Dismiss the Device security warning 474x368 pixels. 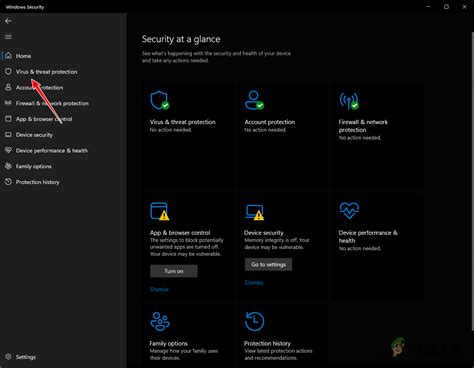coord(254,283)
